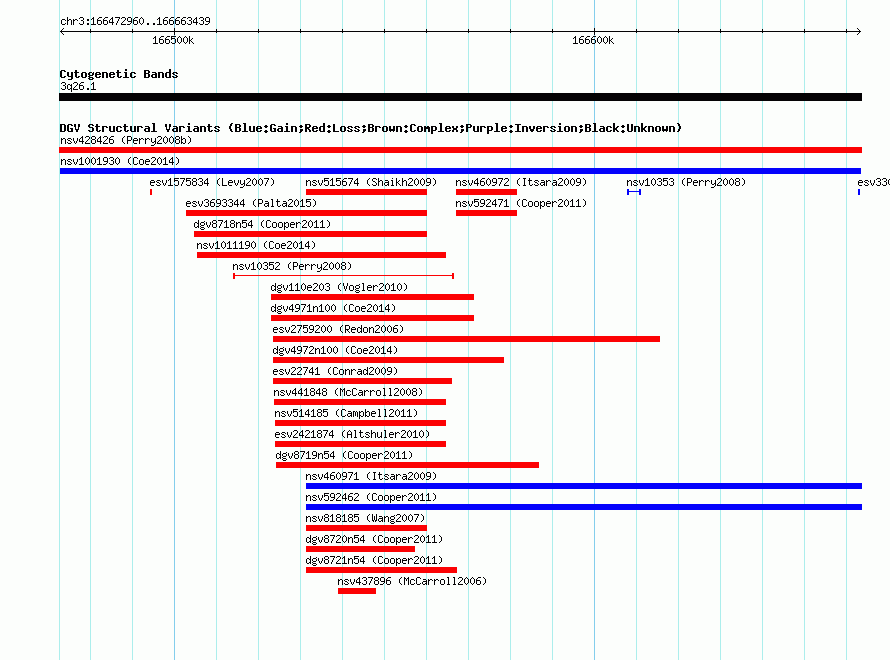Click the red bar under dgv4971n100
This screenshot has width=890, height=660.
(372, 318)
